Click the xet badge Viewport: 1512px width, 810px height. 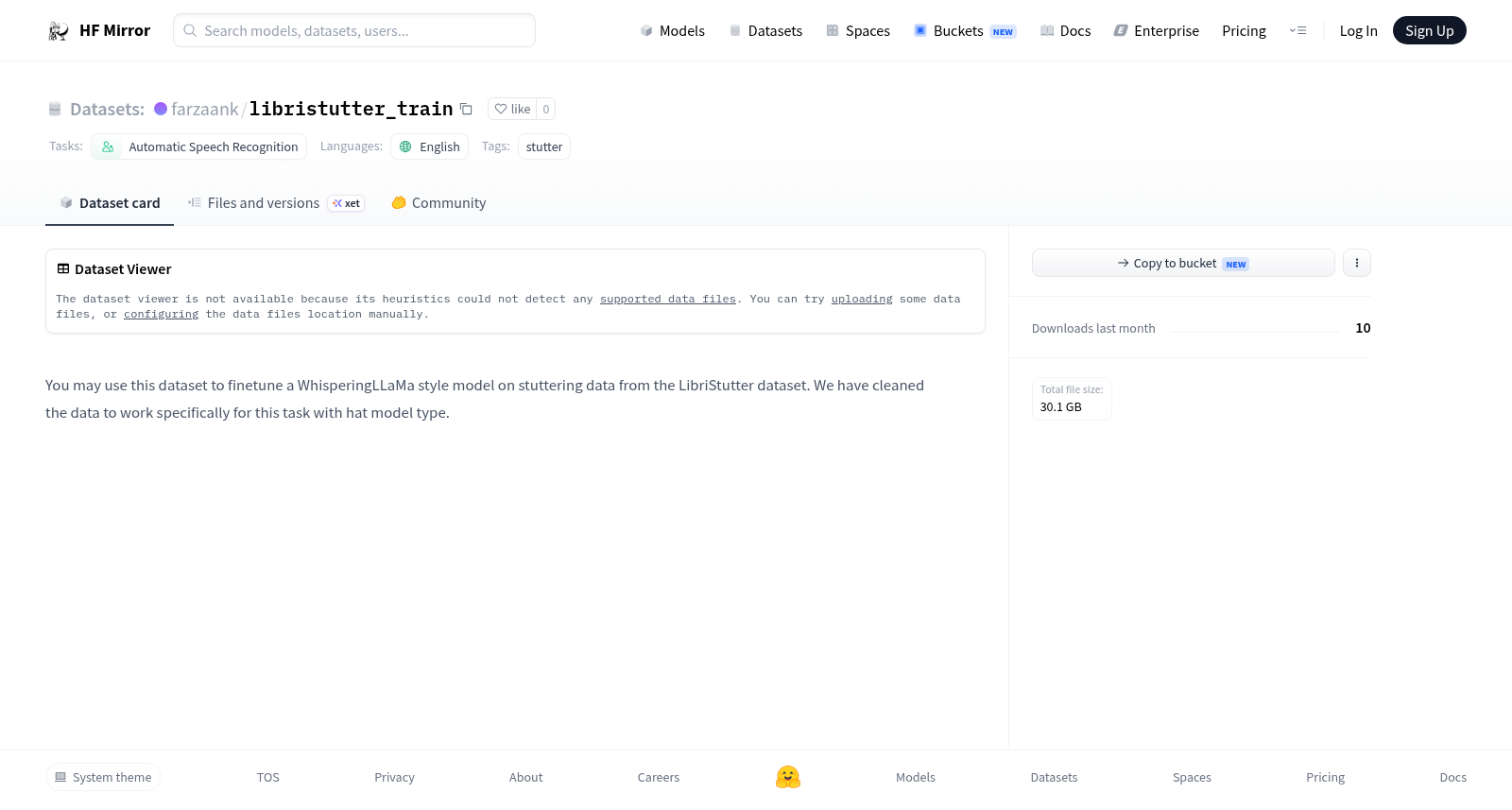[x=346, y=203]
